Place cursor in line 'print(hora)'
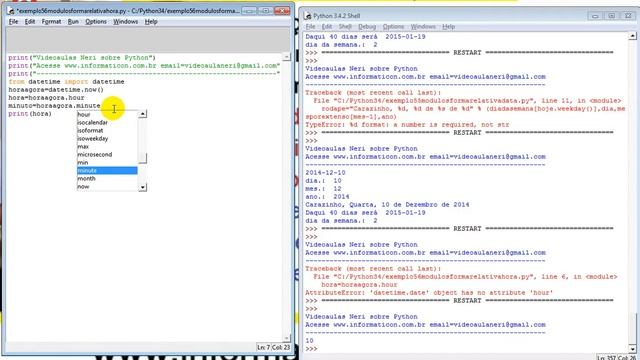Image resolution: width=640 pixels, height=360 pixels. pyautogui.click(x=30, y=114)
